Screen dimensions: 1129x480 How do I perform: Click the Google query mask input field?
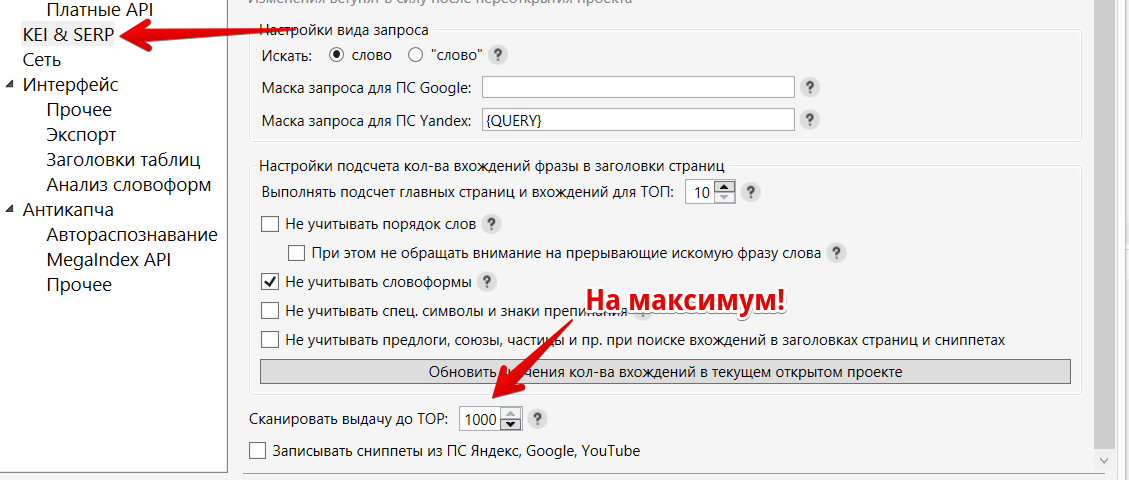[x=637, y=87]
